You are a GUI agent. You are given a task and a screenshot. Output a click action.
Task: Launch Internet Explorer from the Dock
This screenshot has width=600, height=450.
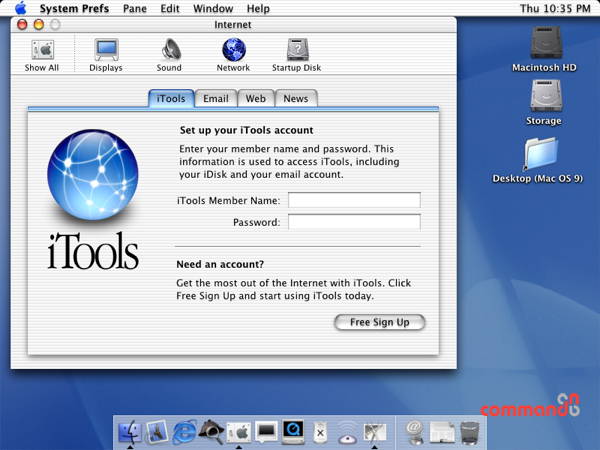tap(184, 432)
